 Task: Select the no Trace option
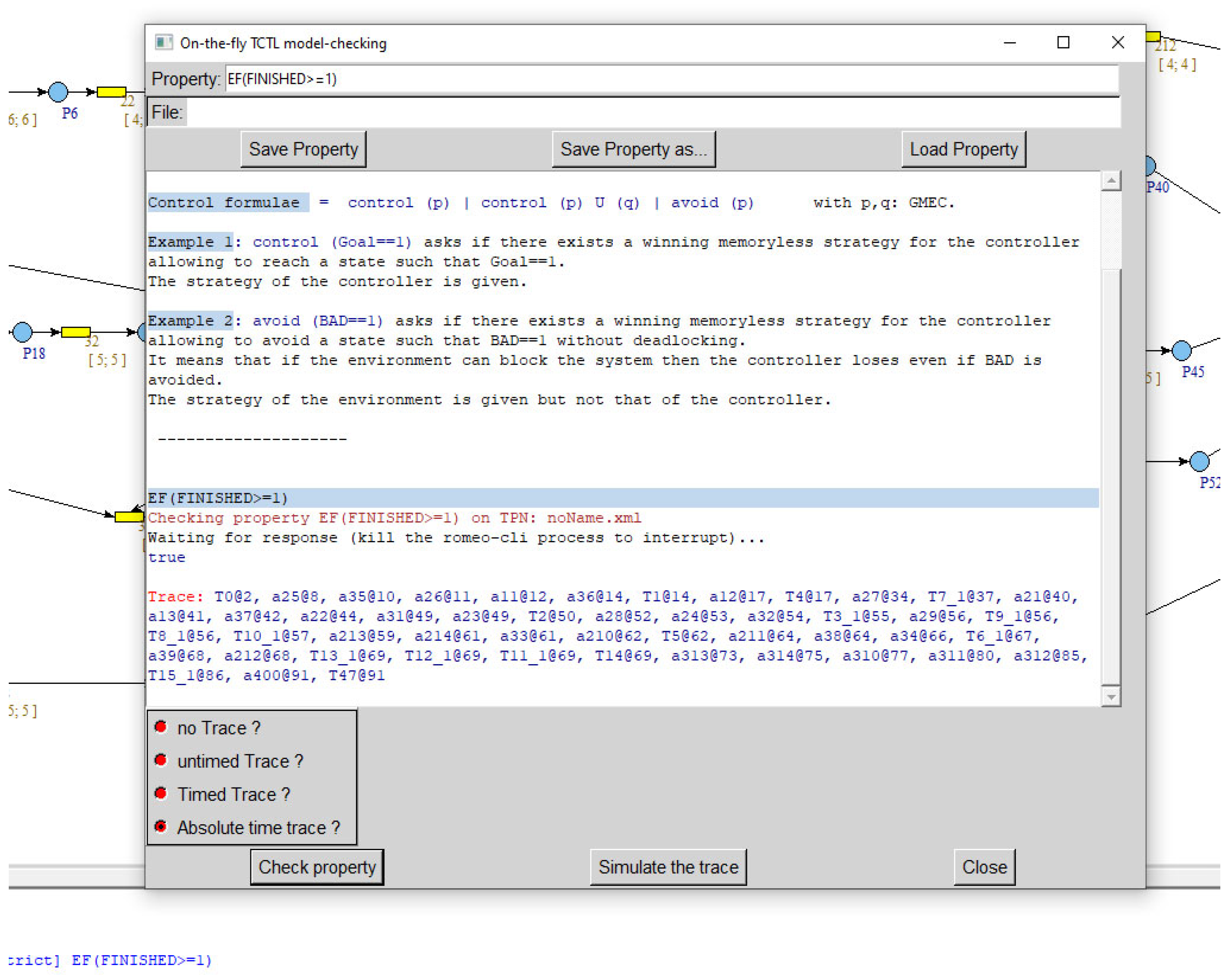tap(161, 727)
